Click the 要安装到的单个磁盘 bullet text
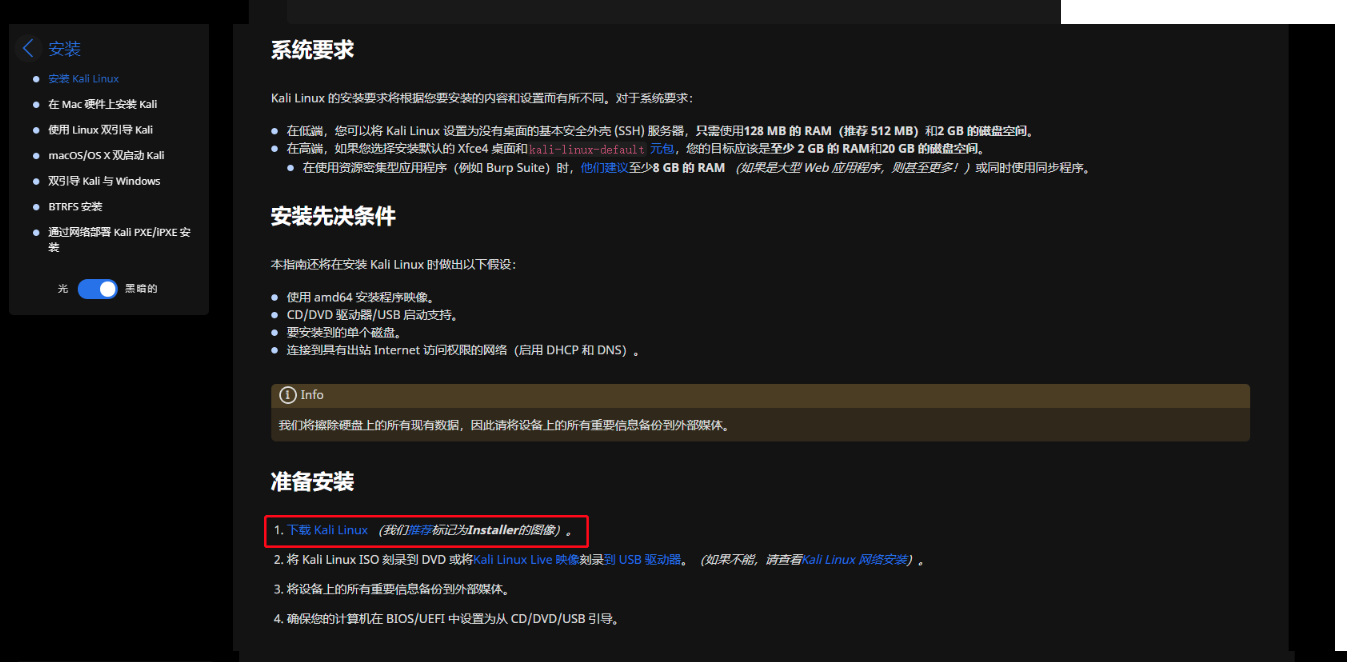Screen dimensions: 1347x662 point(346,332)
